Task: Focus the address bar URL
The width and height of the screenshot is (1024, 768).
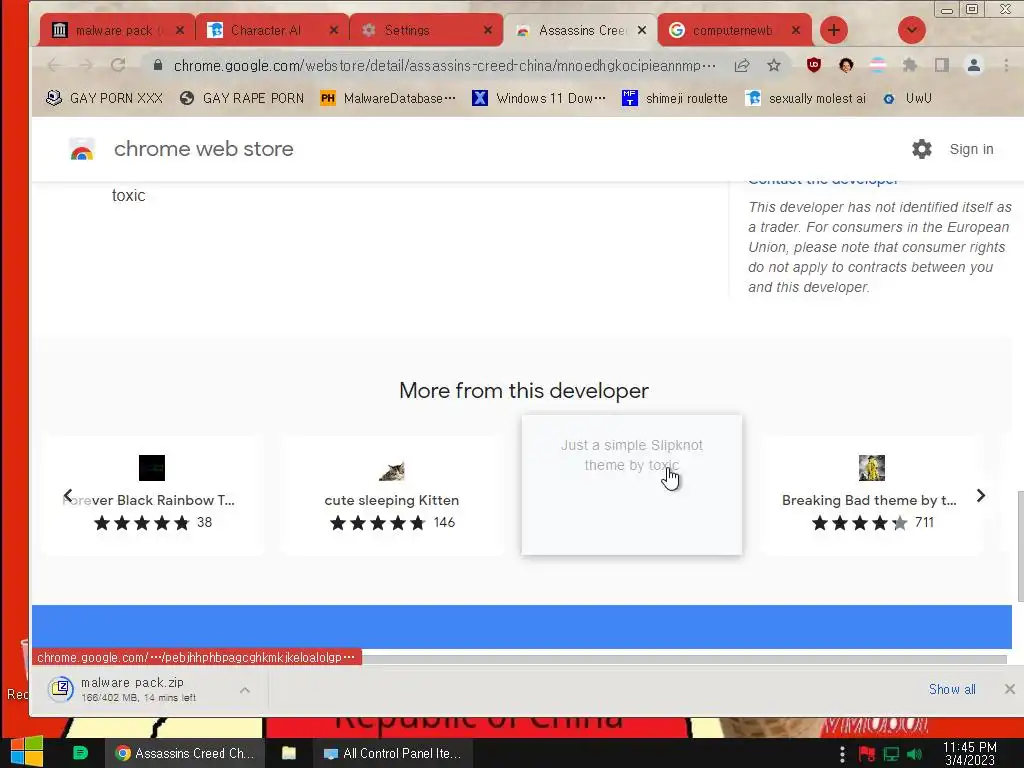Action: tap(444, 65)
